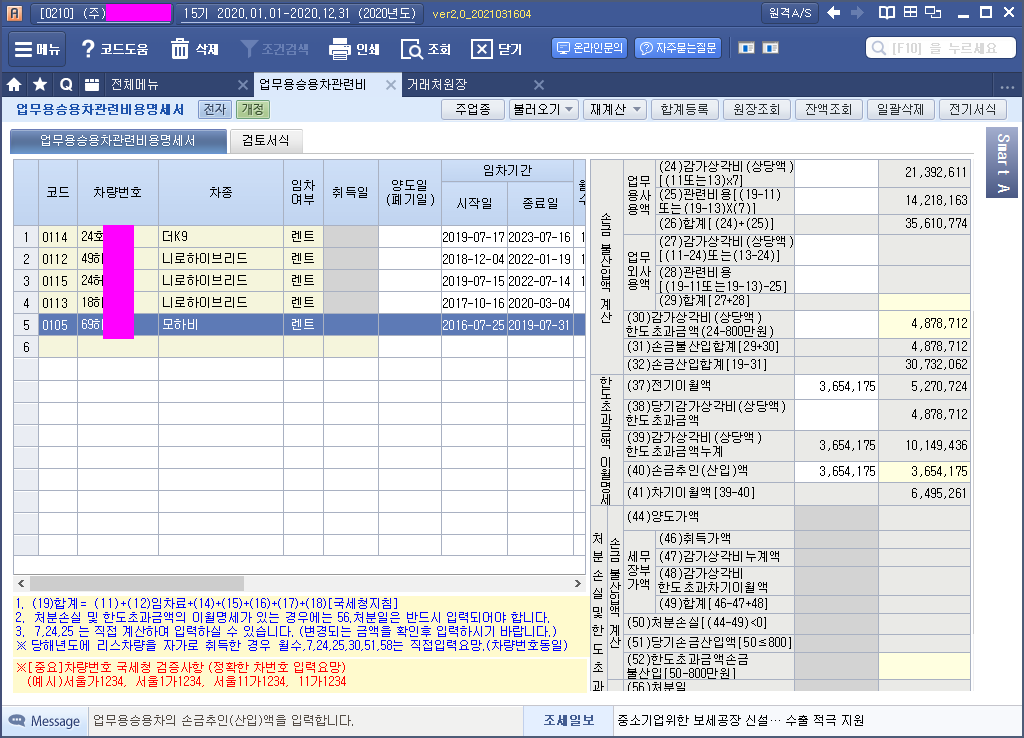Click the 조회 search document icon
Viewport: 1024px width, 738px height.
(x=412, y=49)
